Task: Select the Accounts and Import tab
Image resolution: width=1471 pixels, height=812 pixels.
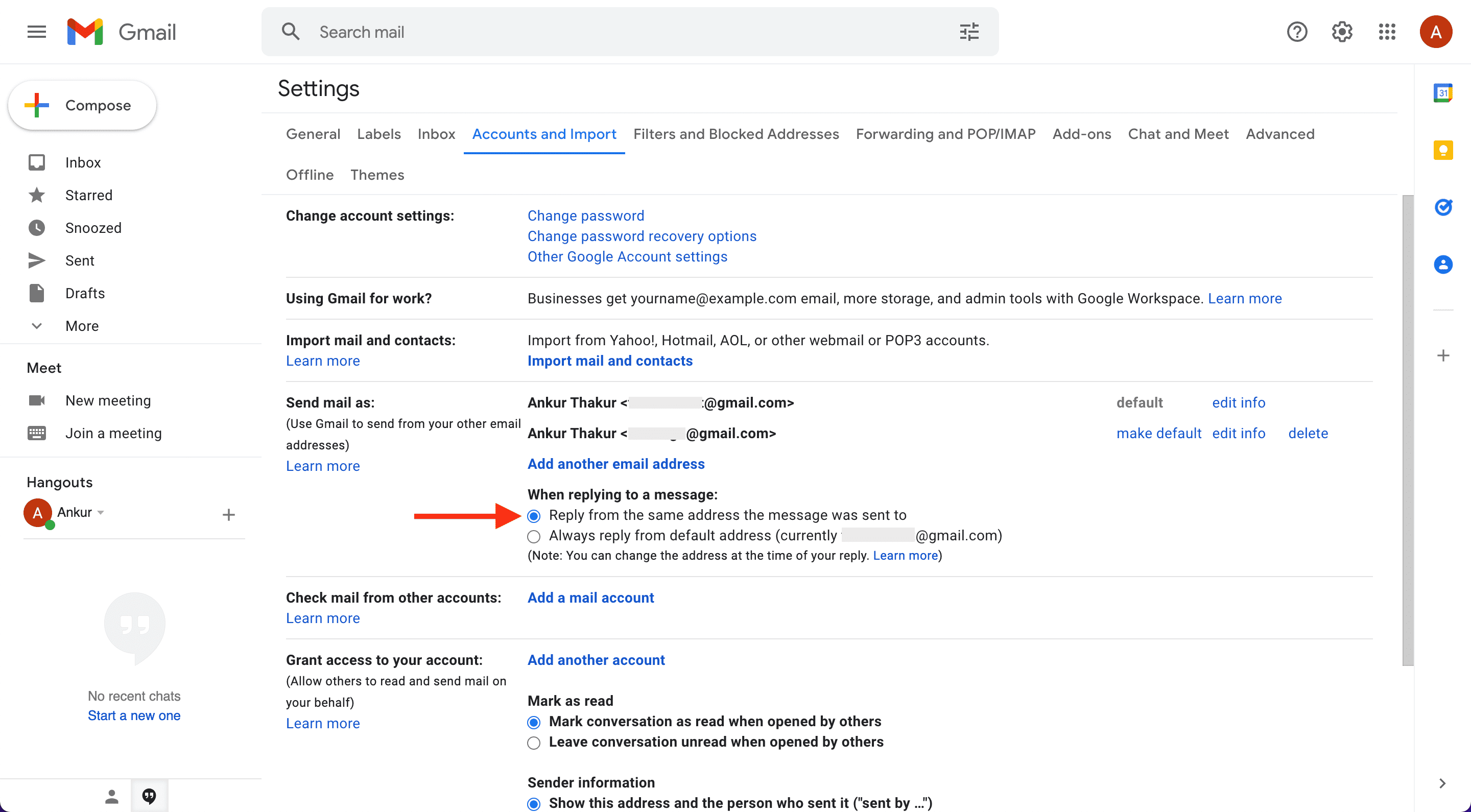Action: pos(544,134)
